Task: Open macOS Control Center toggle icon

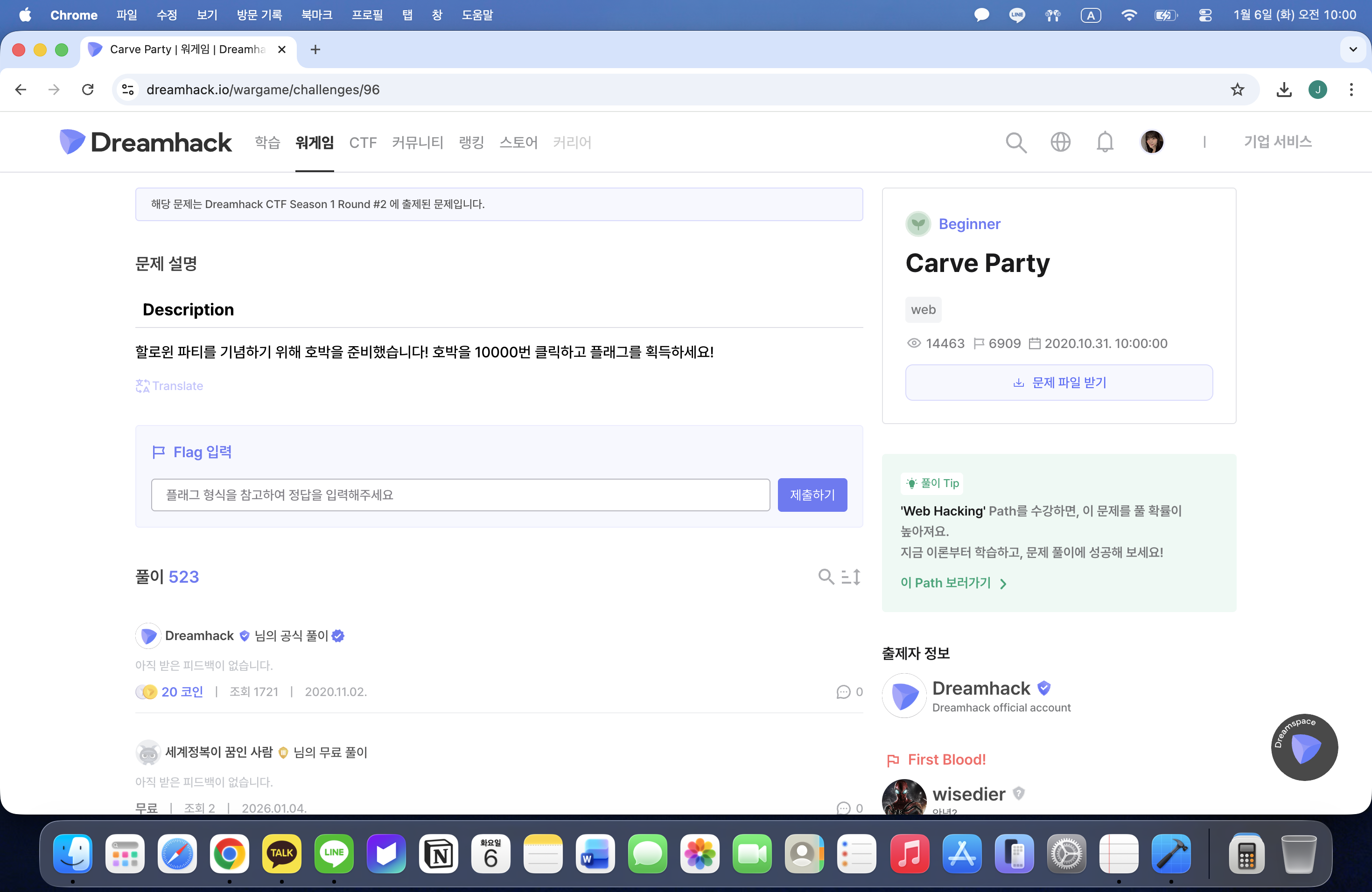Action: click(1205, 15)
